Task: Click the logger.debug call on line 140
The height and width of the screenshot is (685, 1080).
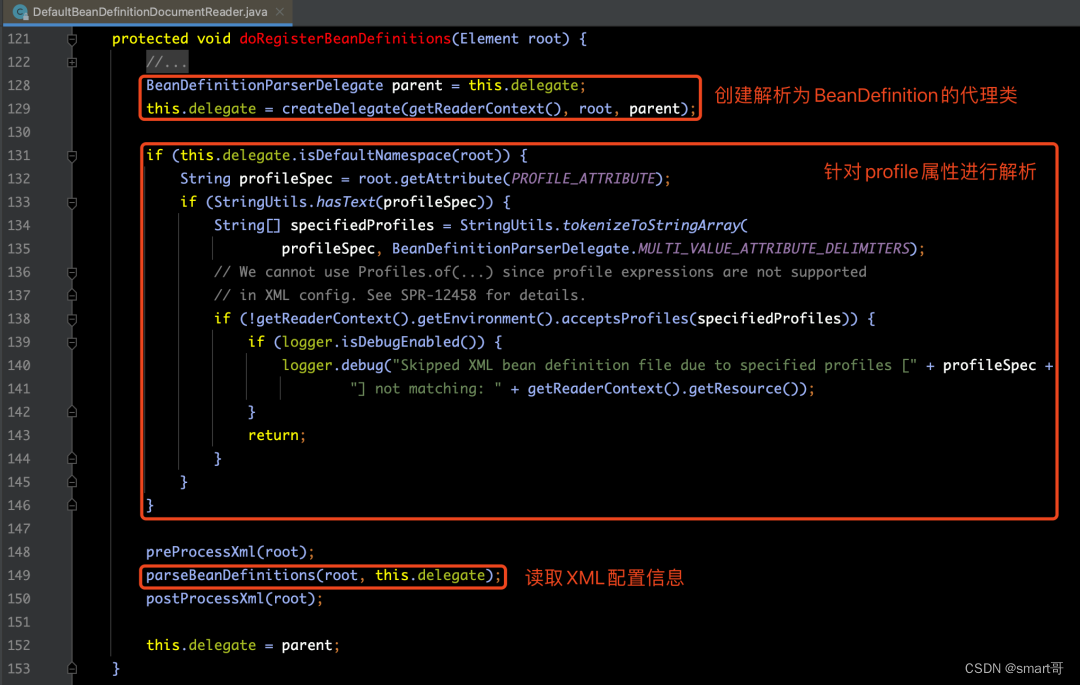Action: click(332, 366)
